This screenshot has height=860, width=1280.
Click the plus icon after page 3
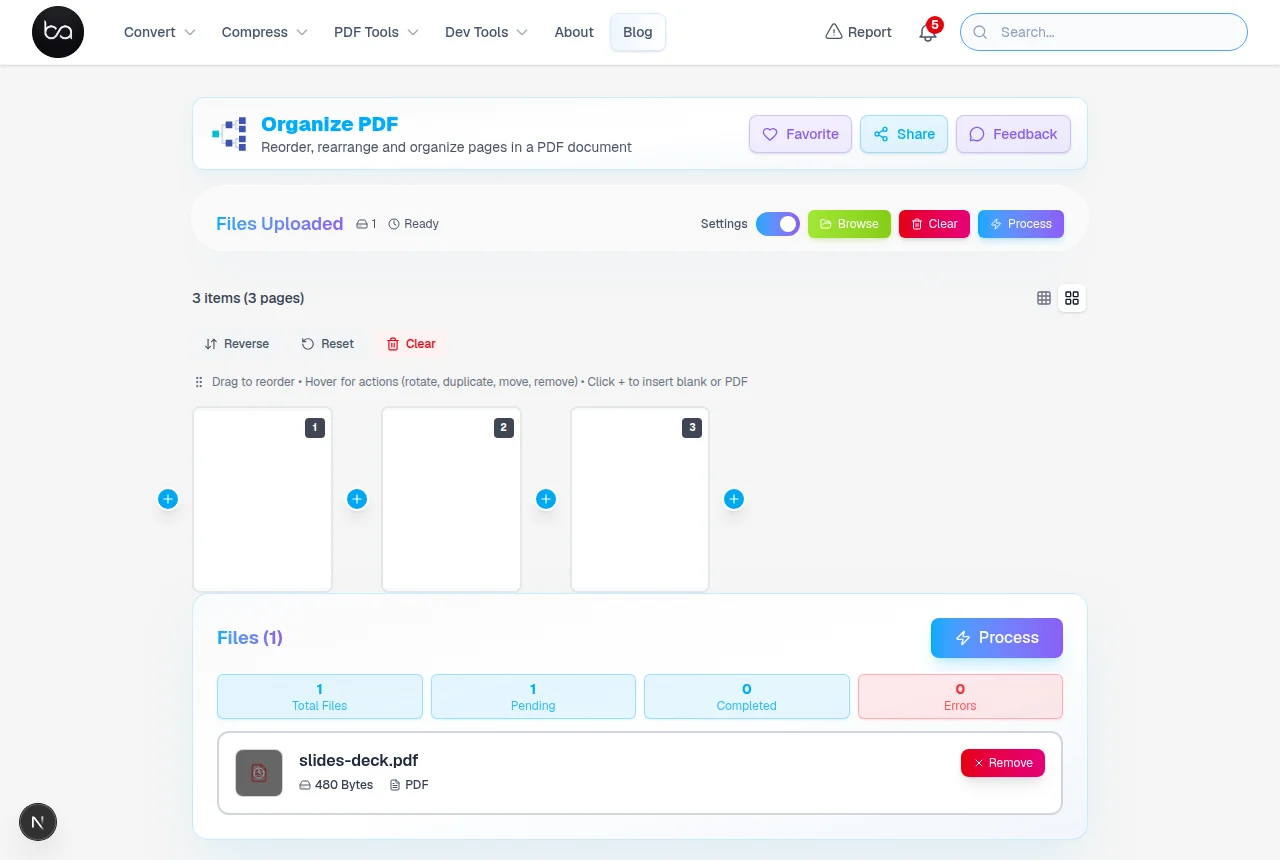pos(734,499)
